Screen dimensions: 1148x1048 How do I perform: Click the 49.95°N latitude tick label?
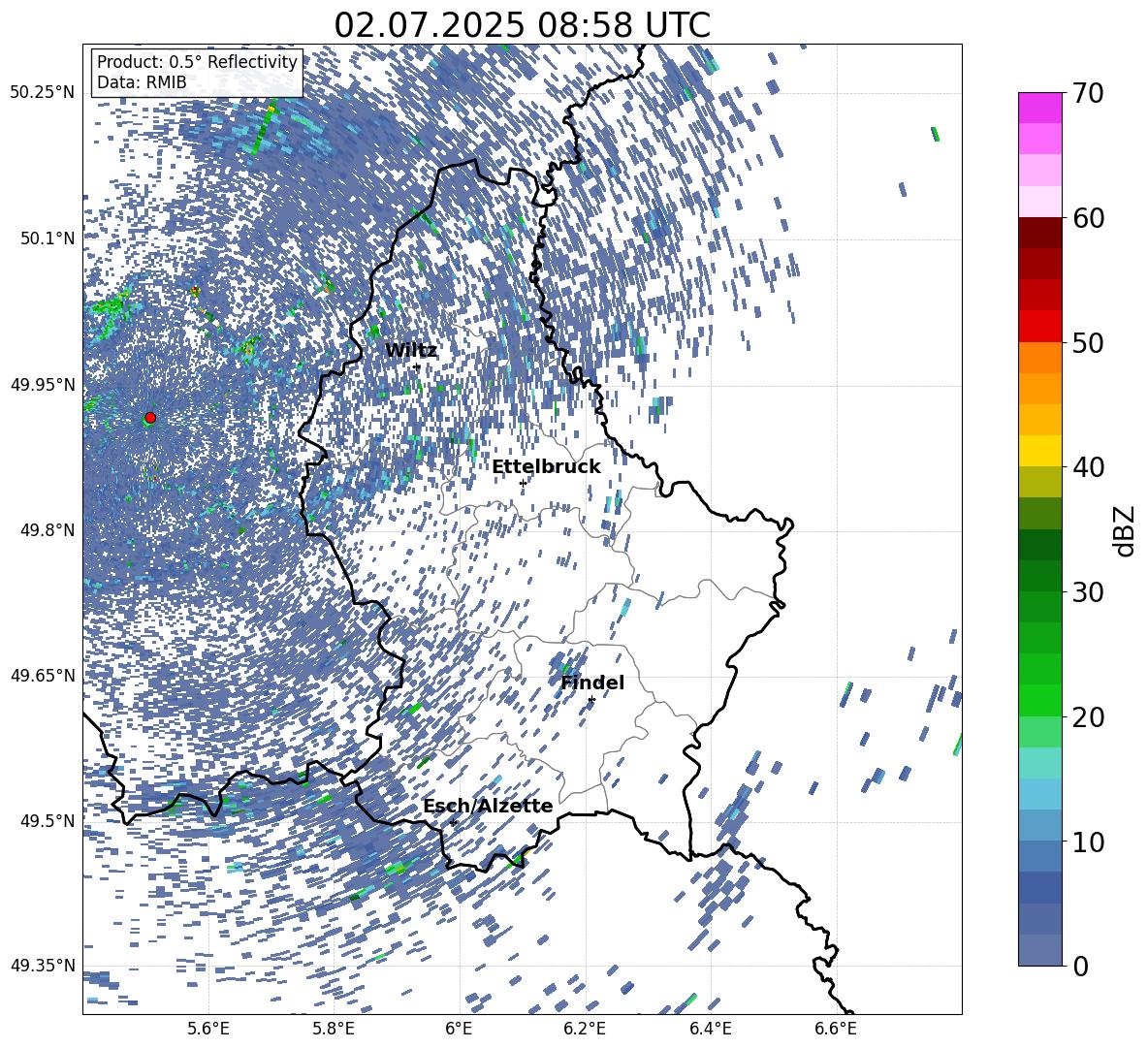click(x=43, y=384)
